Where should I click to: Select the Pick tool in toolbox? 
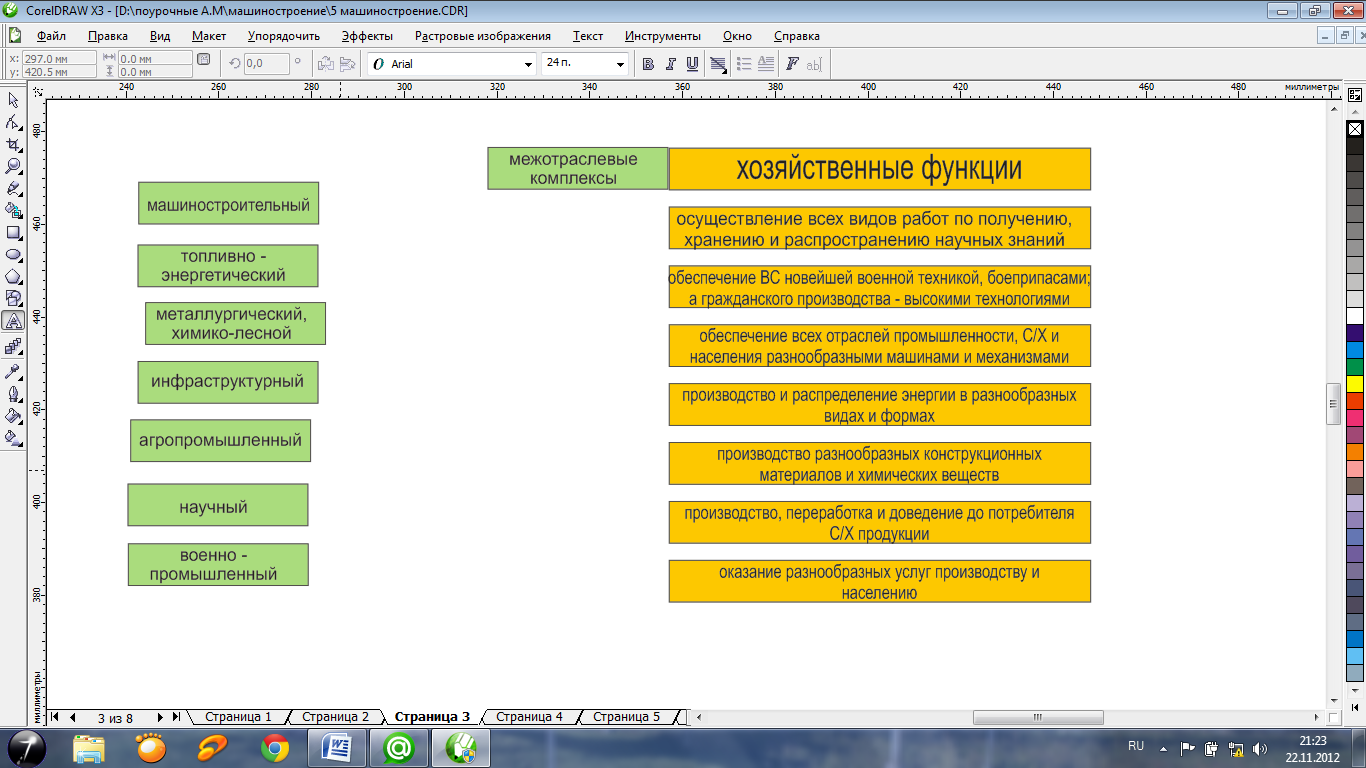14,100
